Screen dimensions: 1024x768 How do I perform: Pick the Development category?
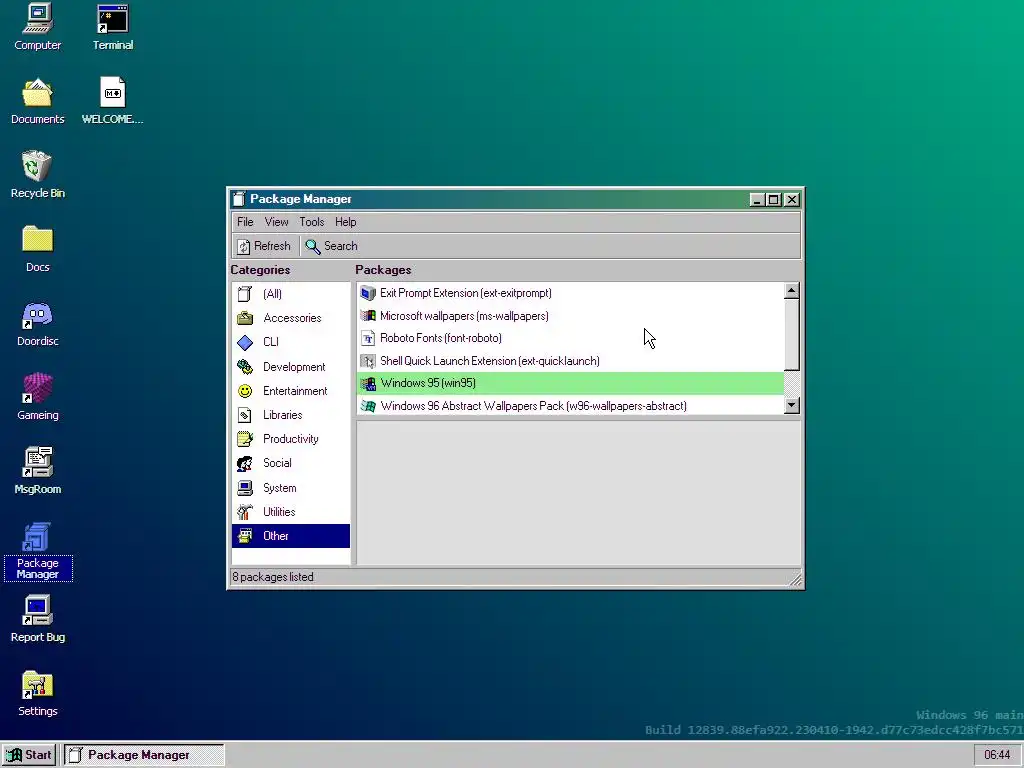(291, 366)
